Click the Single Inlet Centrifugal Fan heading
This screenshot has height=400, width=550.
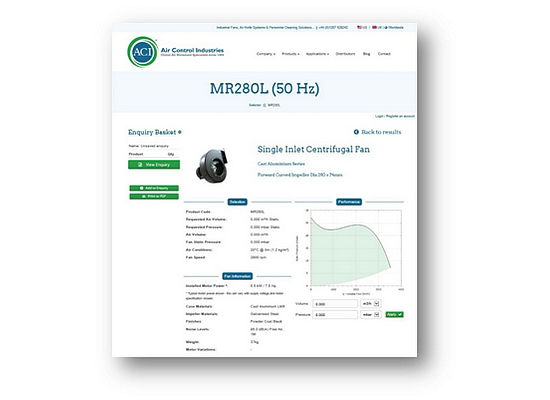[x=314, y=149]
